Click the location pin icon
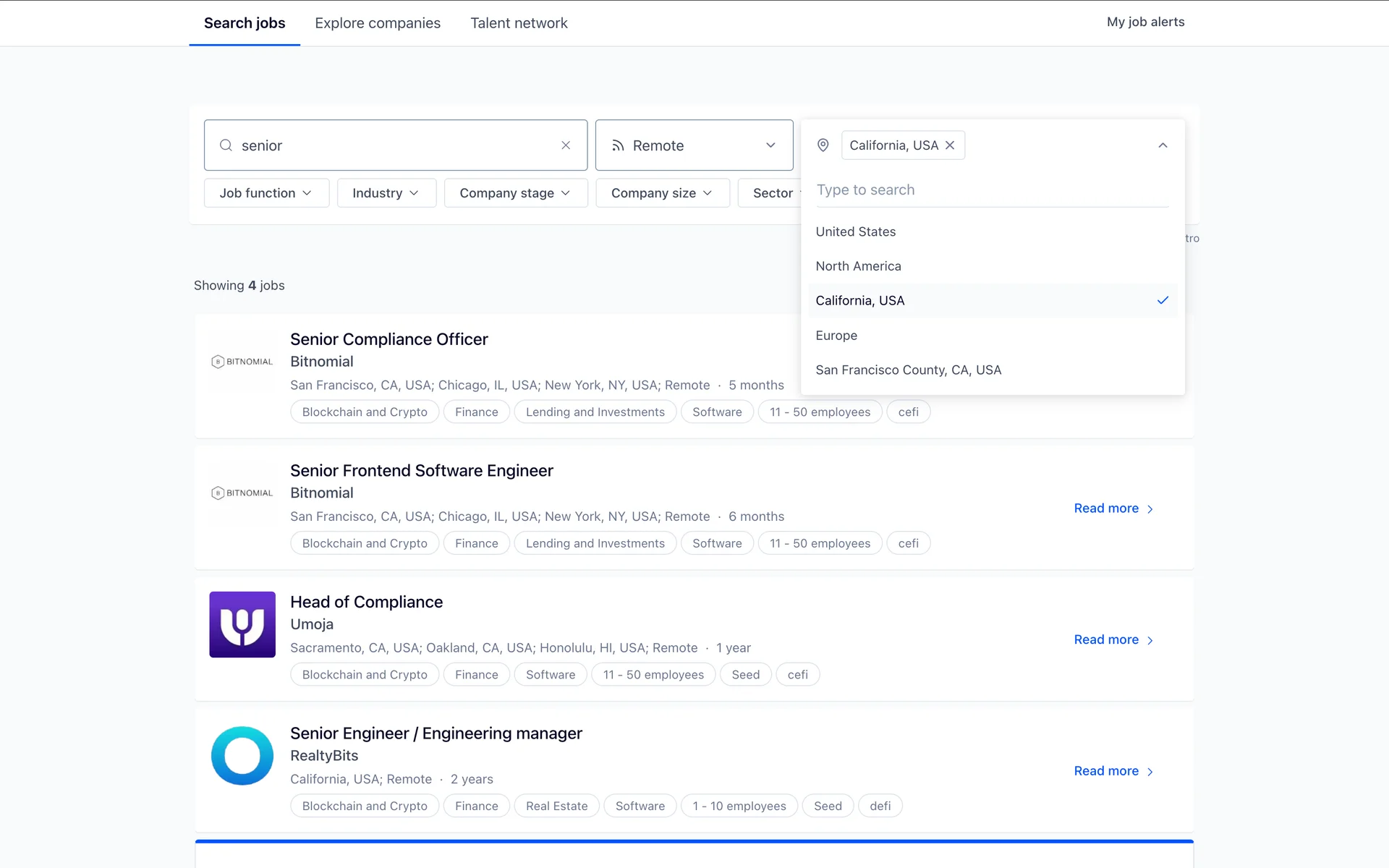This screenshot has height=868, width=1389. [x=823, y=145]
